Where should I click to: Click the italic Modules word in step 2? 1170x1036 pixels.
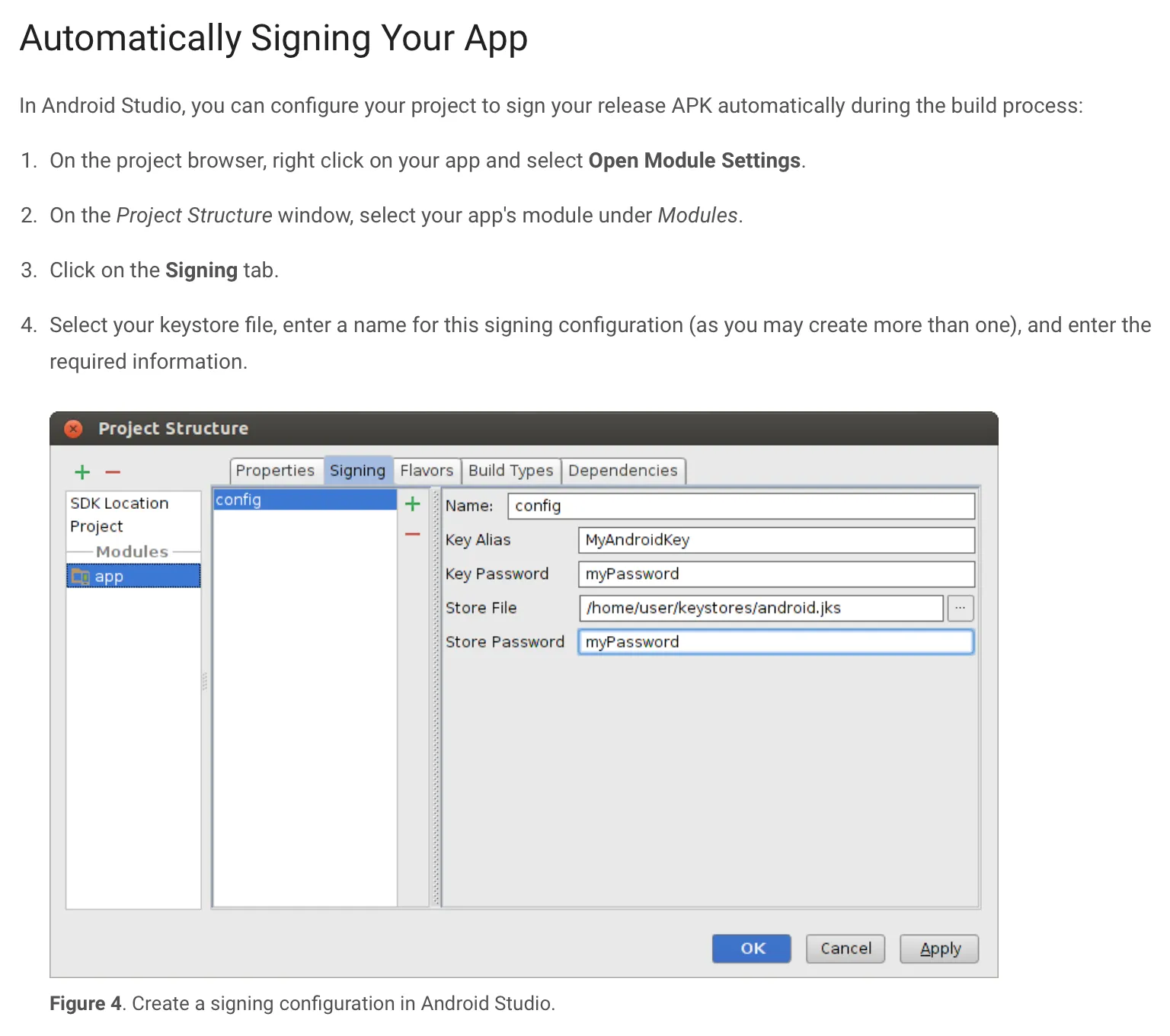pos(698,216)
